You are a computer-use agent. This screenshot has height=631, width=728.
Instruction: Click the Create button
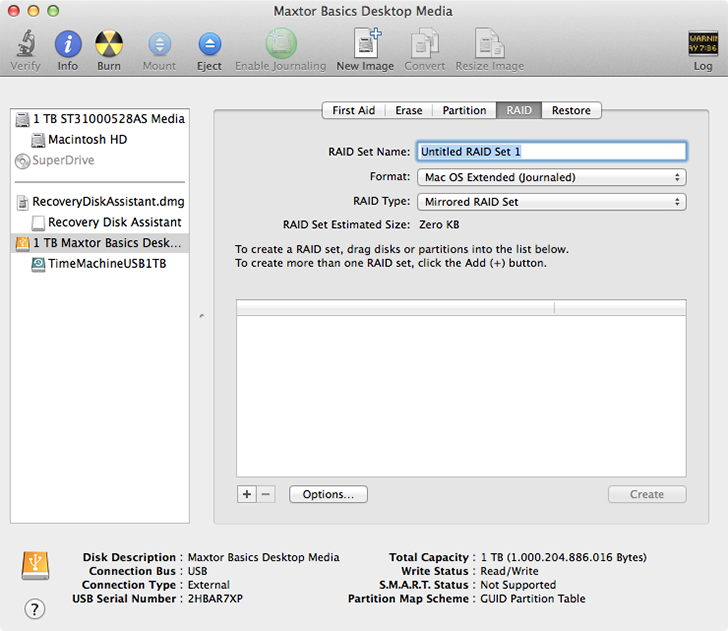coord(647,494)
